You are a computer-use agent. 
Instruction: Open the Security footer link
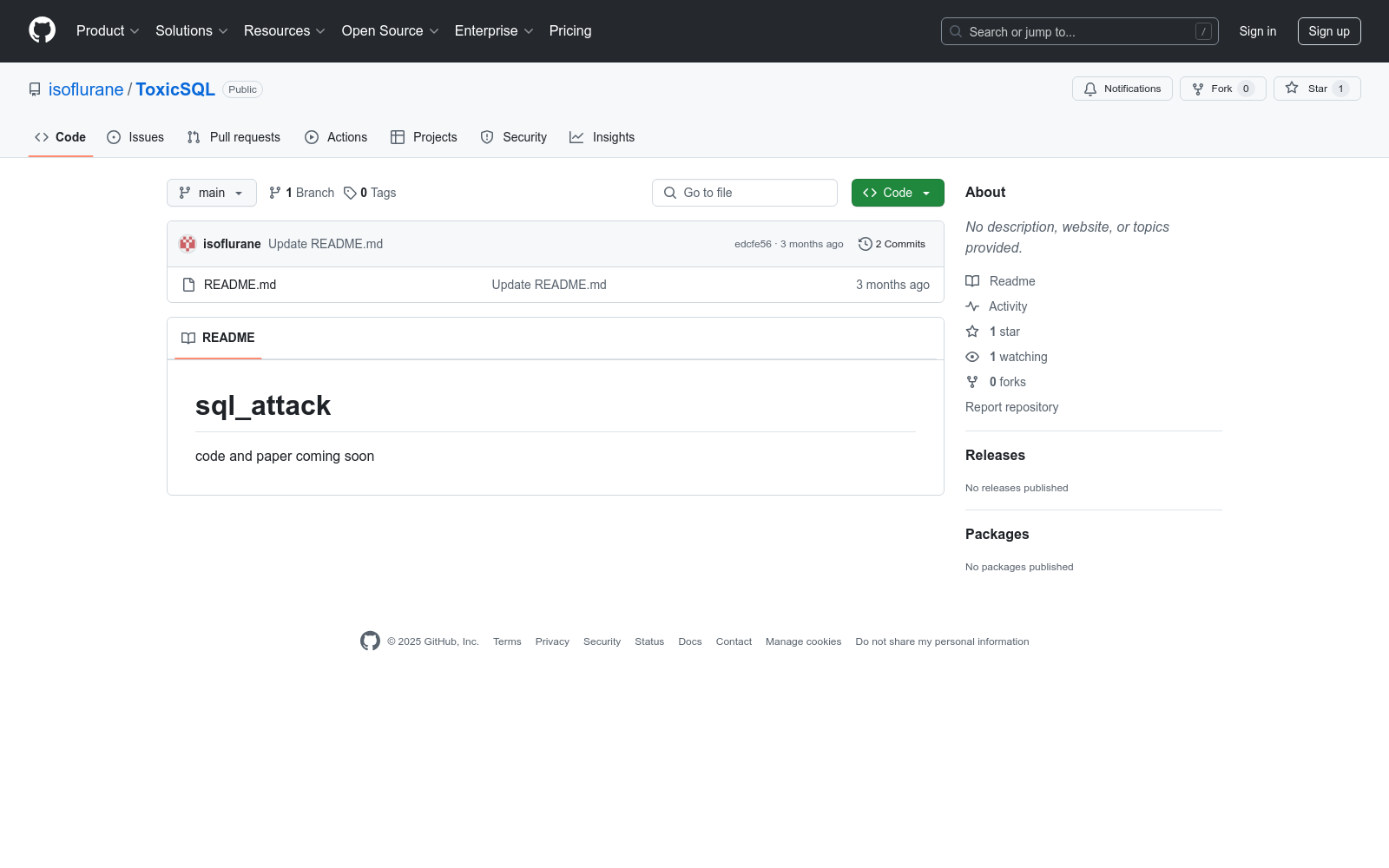(x=602, y=641)
